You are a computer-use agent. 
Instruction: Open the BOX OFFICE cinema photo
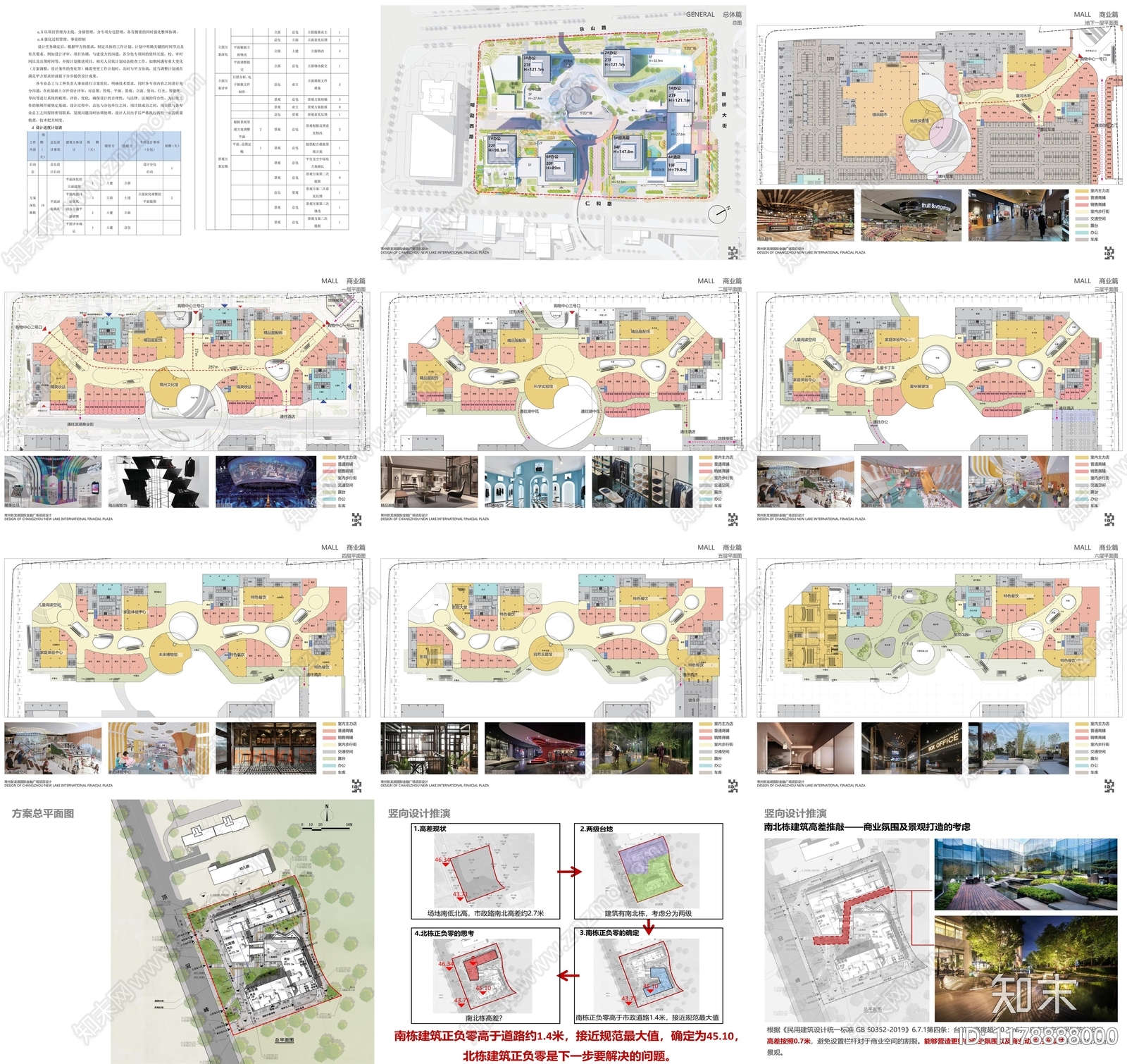point(911,748)
